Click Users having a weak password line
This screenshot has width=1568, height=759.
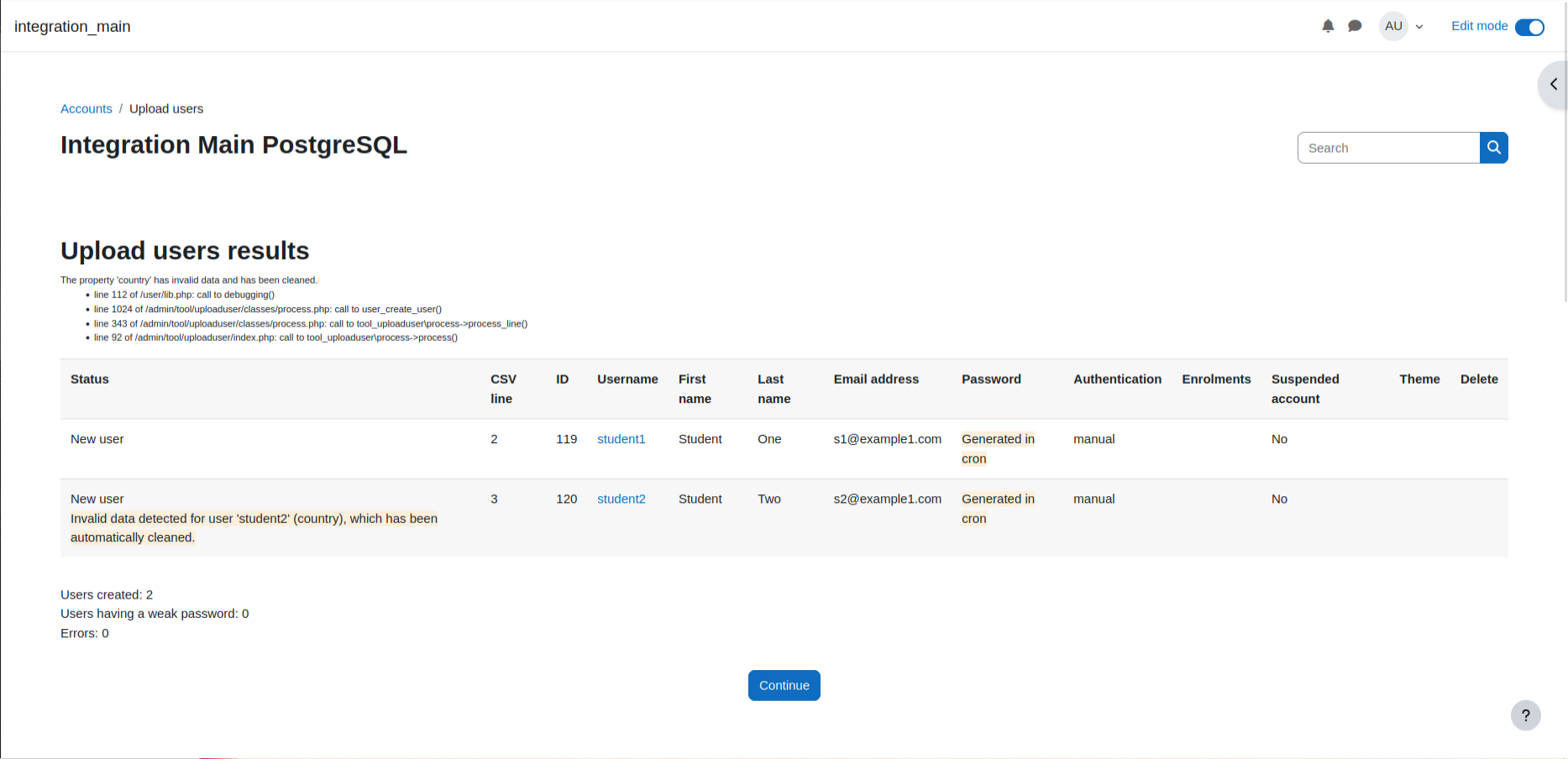(155, 614)
